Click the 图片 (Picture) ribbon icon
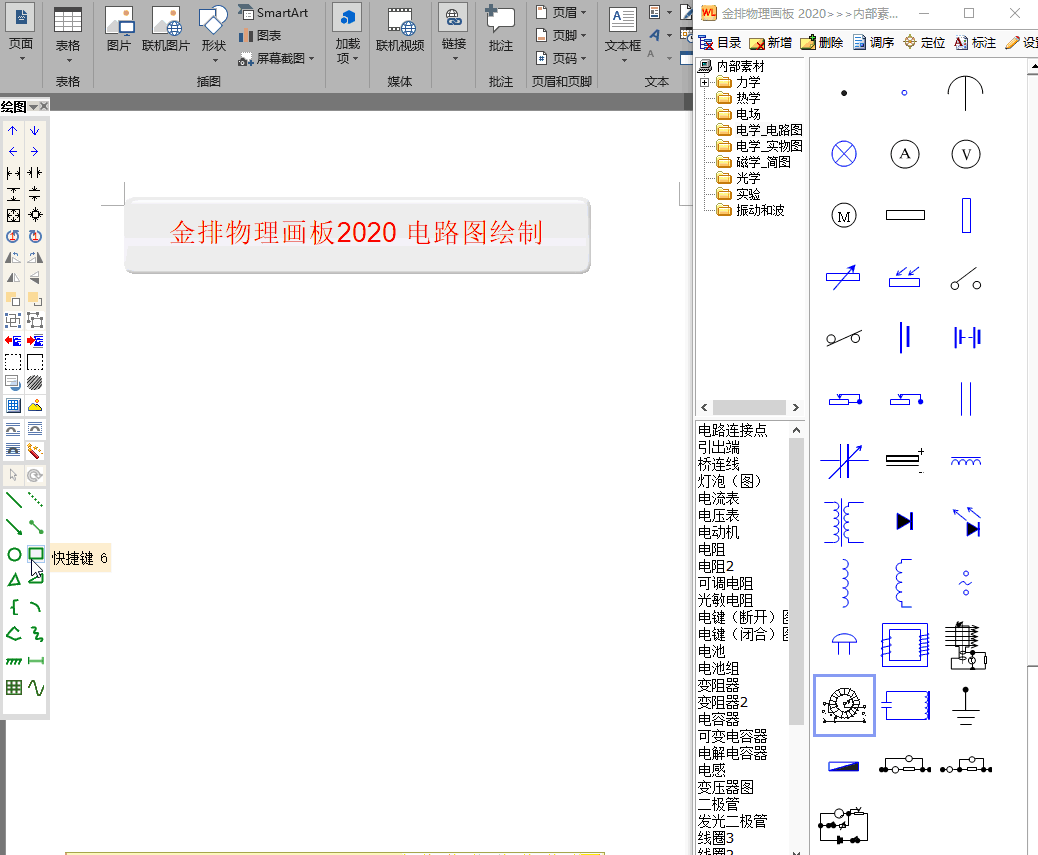This screenshot has width=1038, height=855. tap(119, 28)
